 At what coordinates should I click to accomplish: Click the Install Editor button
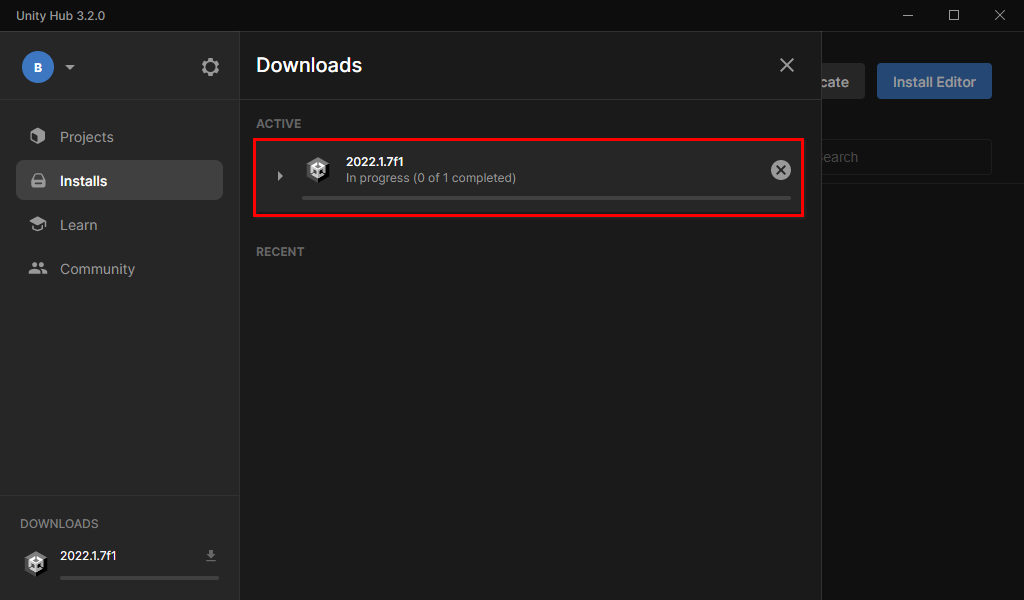pyautogui.click(x=934, y=82)
